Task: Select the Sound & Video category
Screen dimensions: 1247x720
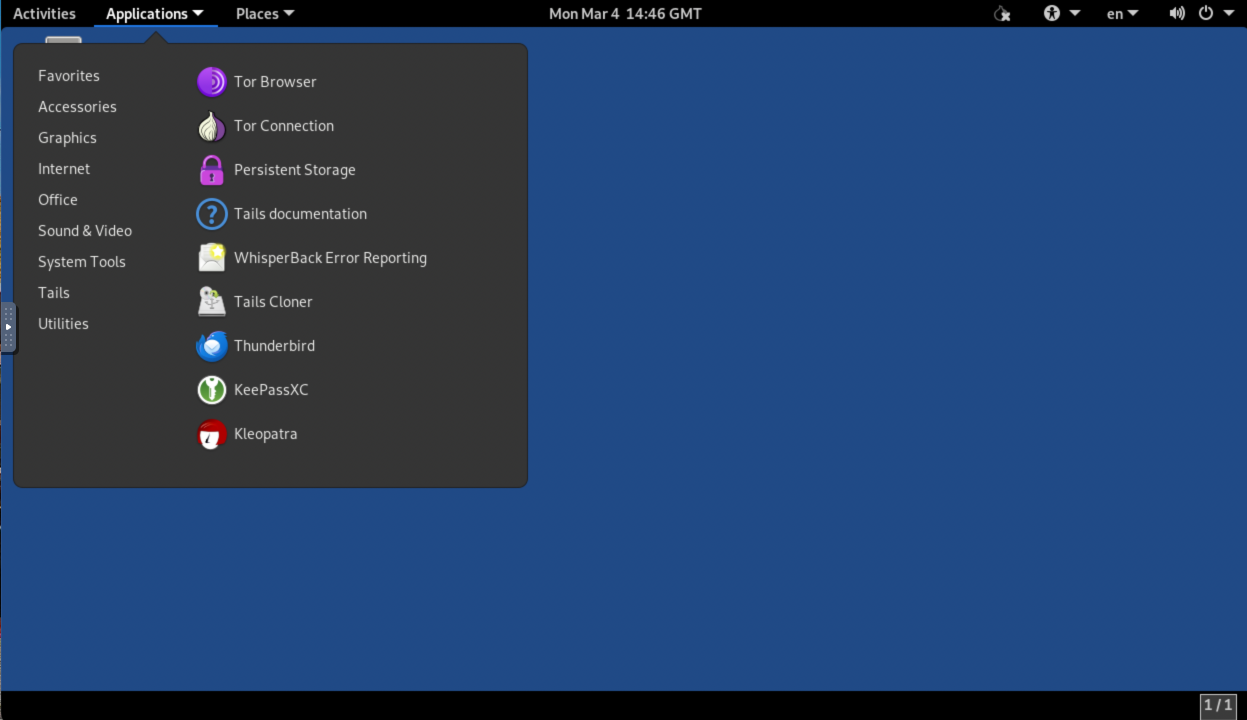Action: (85, 231)
